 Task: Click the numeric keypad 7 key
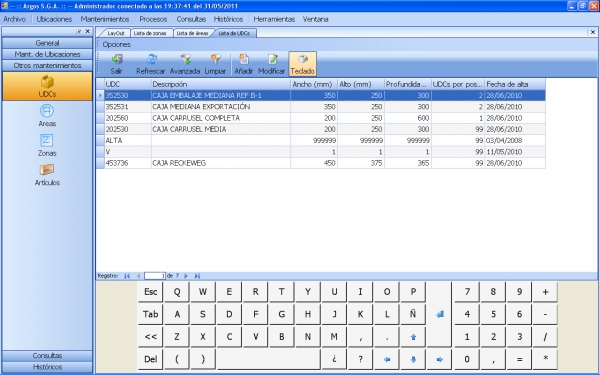point(467,292)
